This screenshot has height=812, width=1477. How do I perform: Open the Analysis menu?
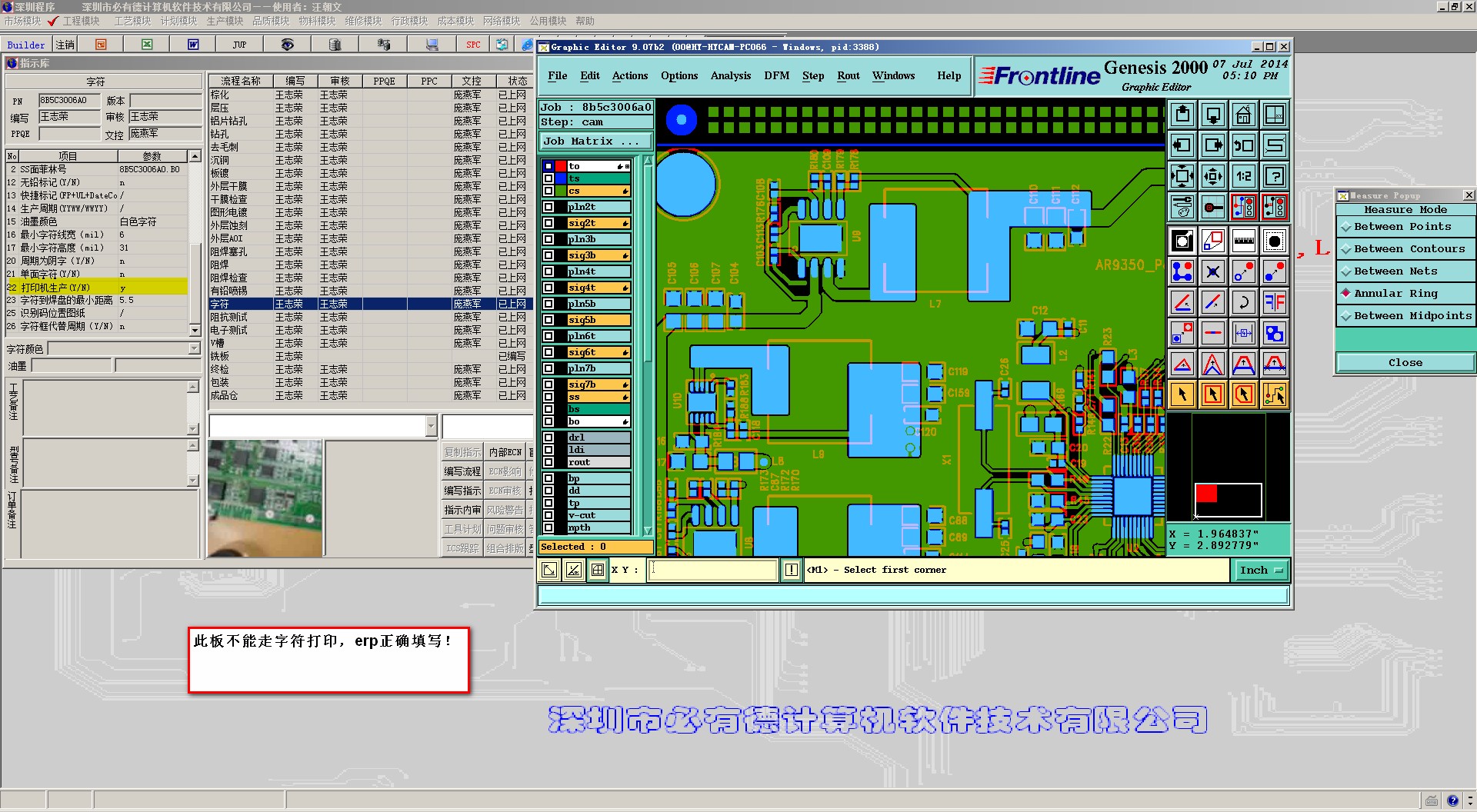coord(731,75)
